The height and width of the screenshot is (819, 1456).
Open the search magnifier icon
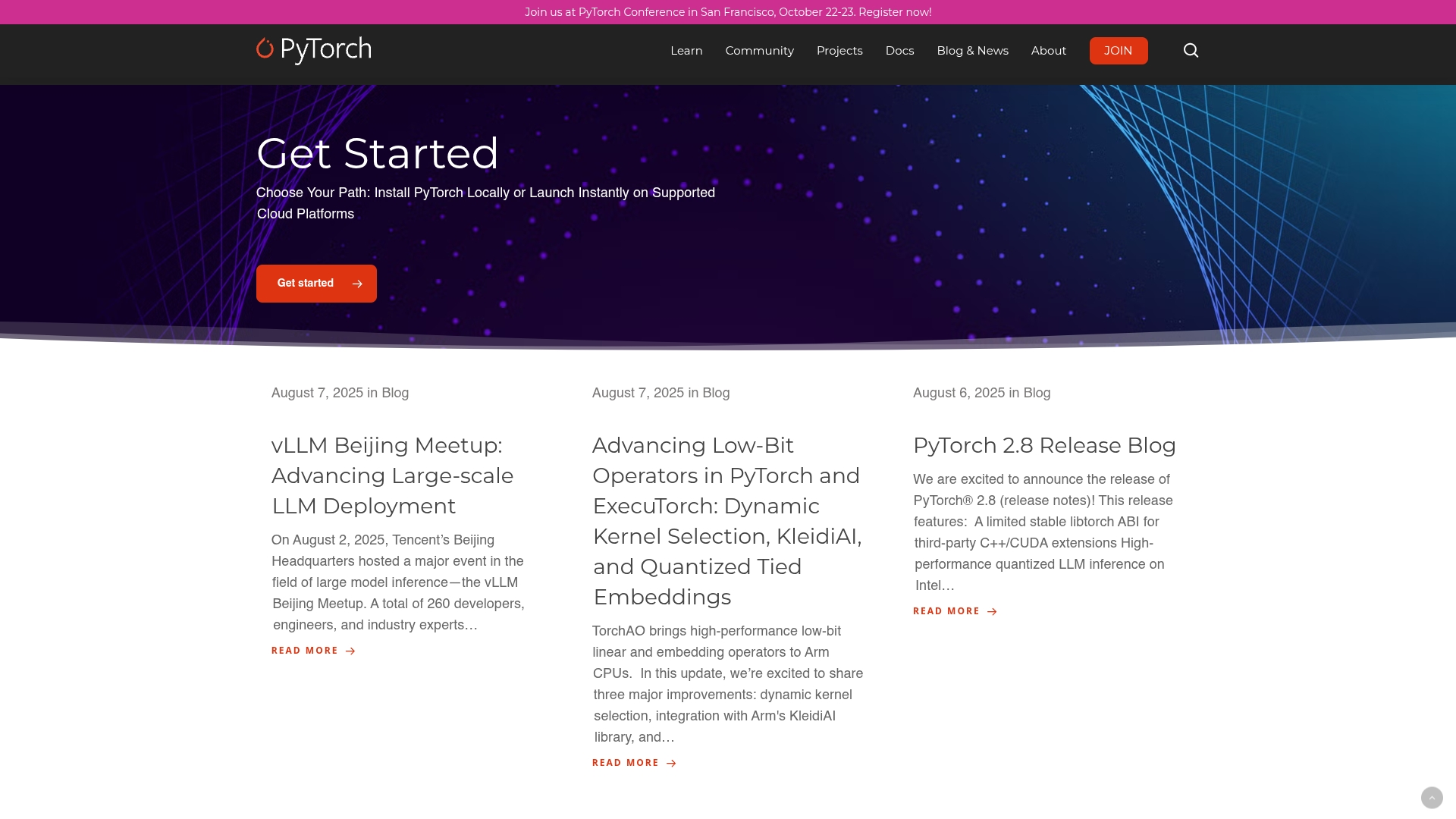point(1191,50)
